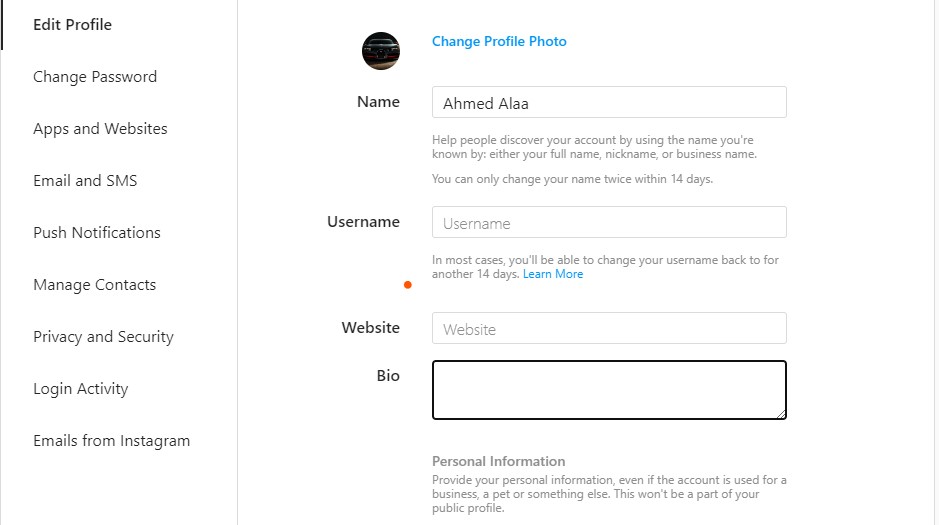
Task: Click into the Website input field
Action: 609,328
